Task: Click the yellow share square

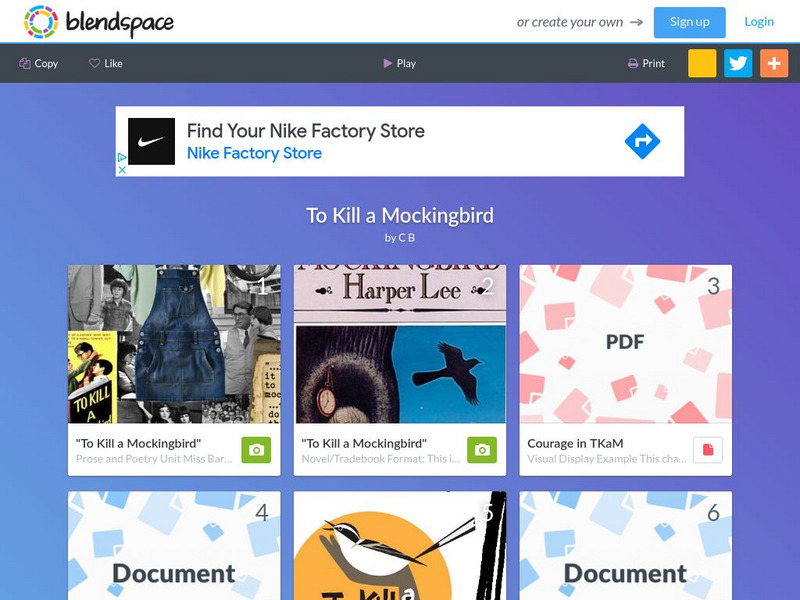Action: (702, 63)
